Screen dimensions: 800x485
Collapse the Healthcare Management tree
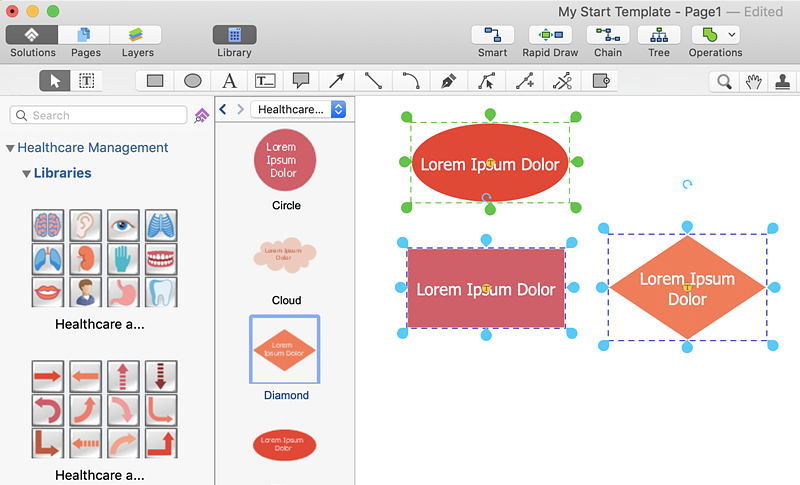pos(10,148)
